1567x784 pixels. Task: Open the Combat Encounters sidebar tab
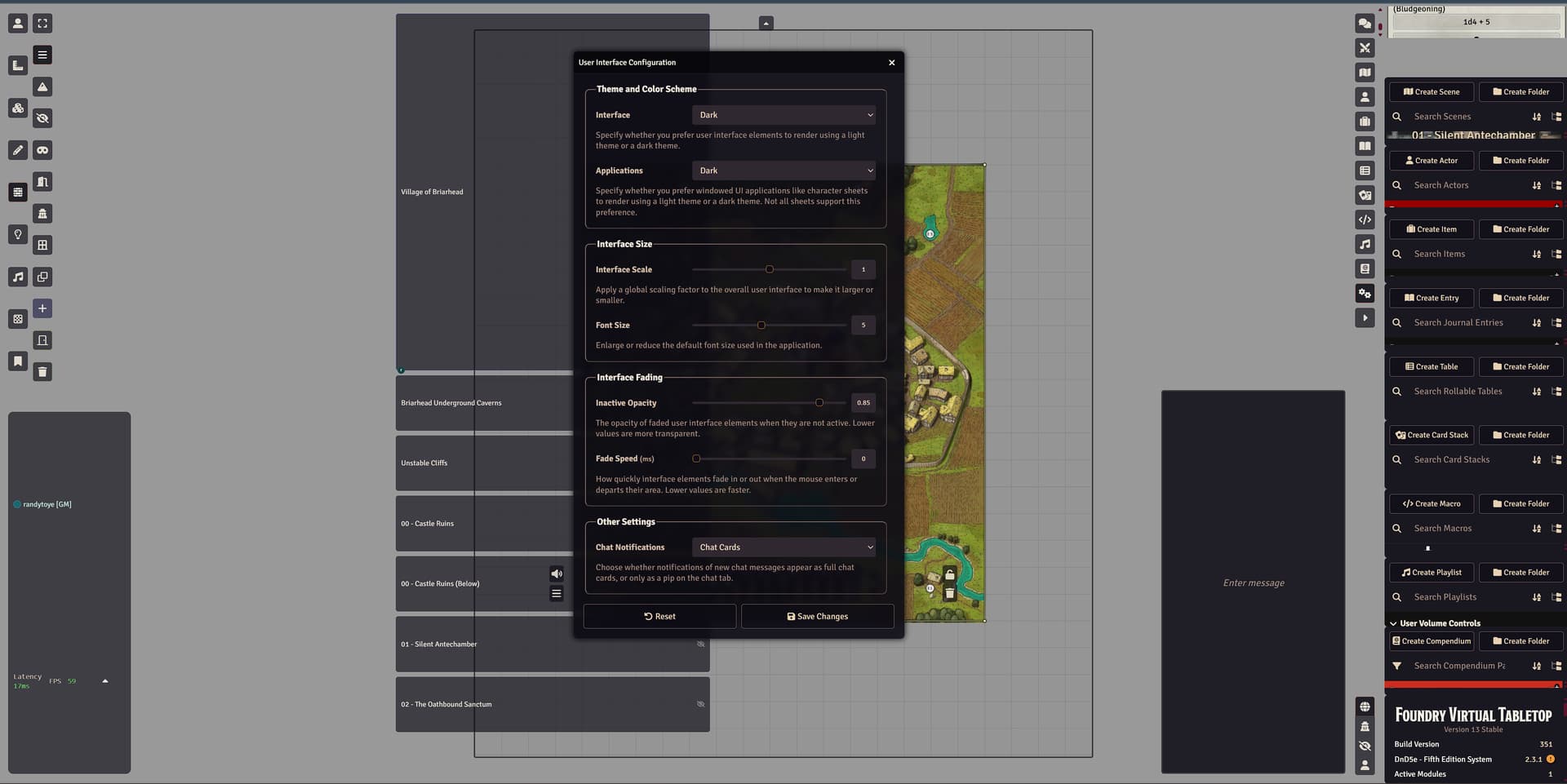click(1365, 48)
